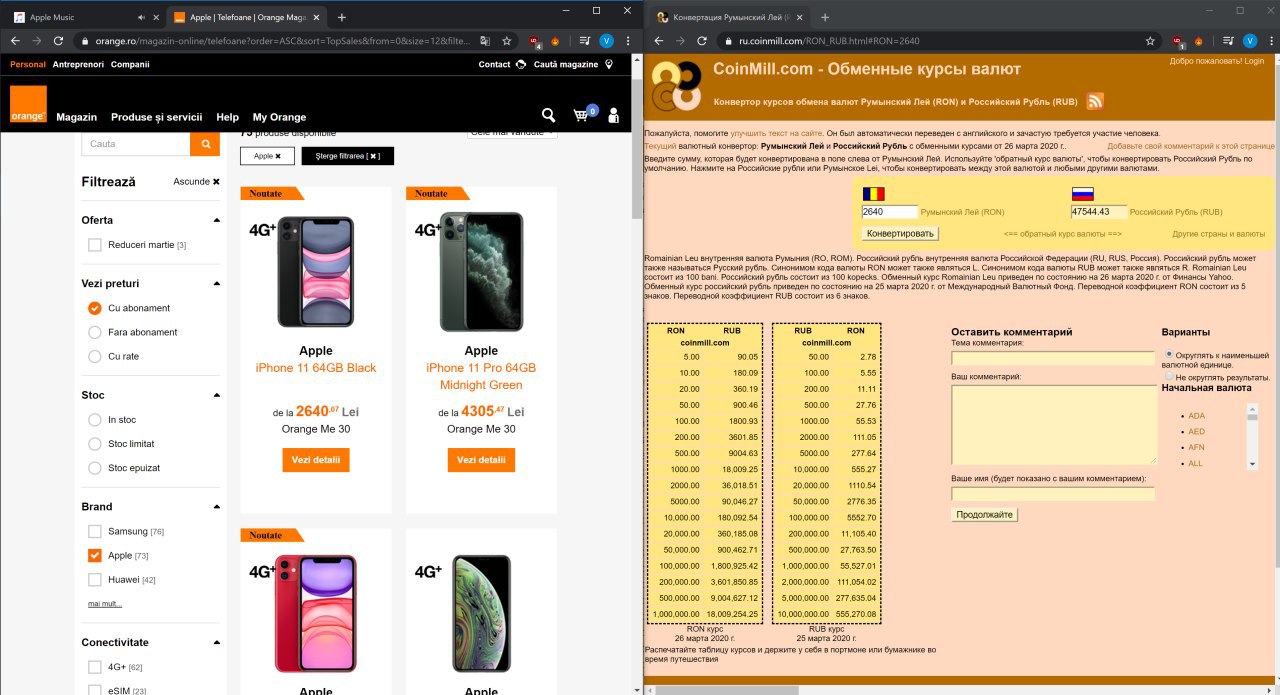
Task: Mute the Apple Music tab audio icon
Action: pyautogui.click(x=140, y=17)
